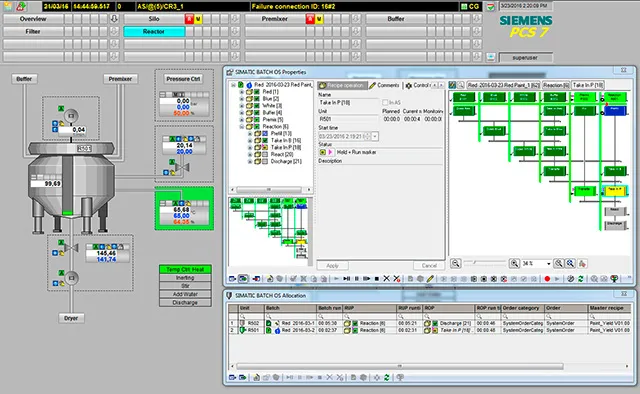
Task: Select the Discharge [21] tree item
Action: [x=286, y=162]
